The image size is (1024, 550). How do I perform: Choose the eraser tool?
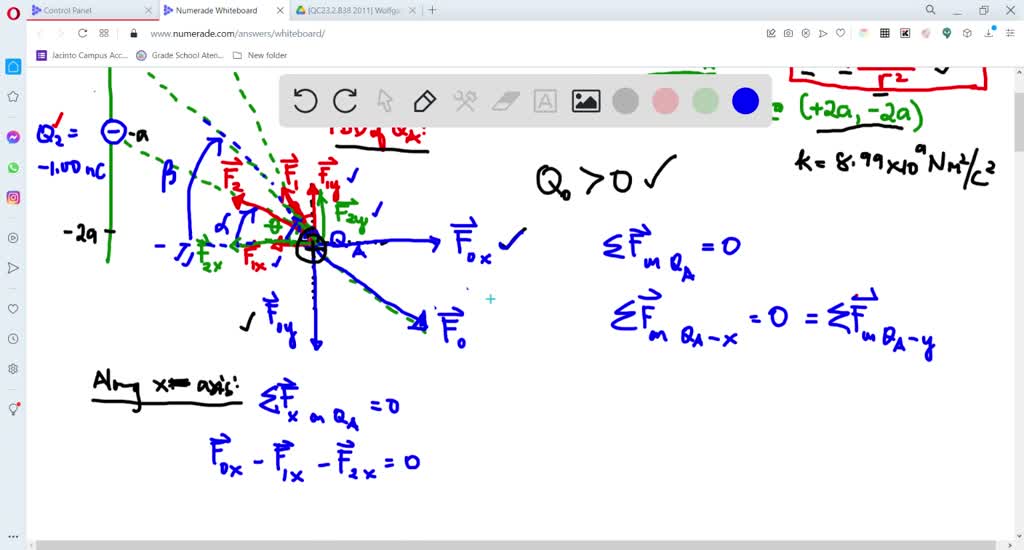507,101
